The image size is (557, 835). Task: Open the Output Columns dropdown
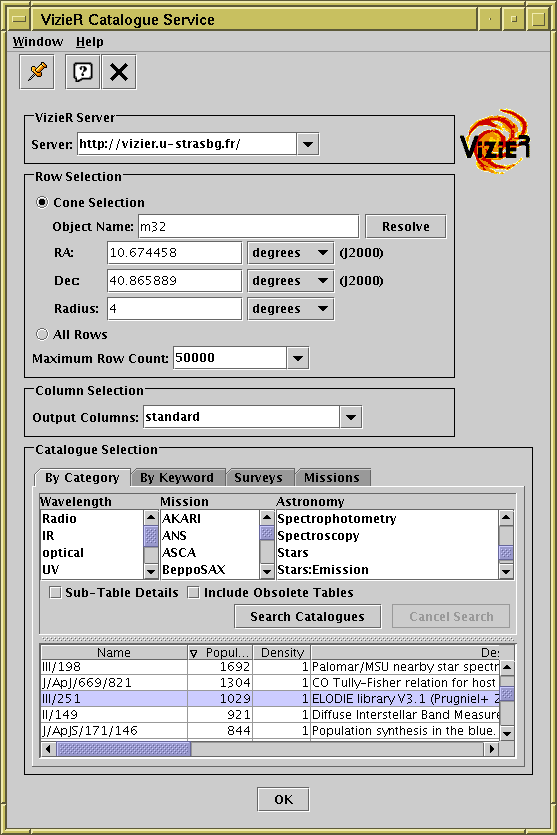pyautogui.click(x=351, y=417)
